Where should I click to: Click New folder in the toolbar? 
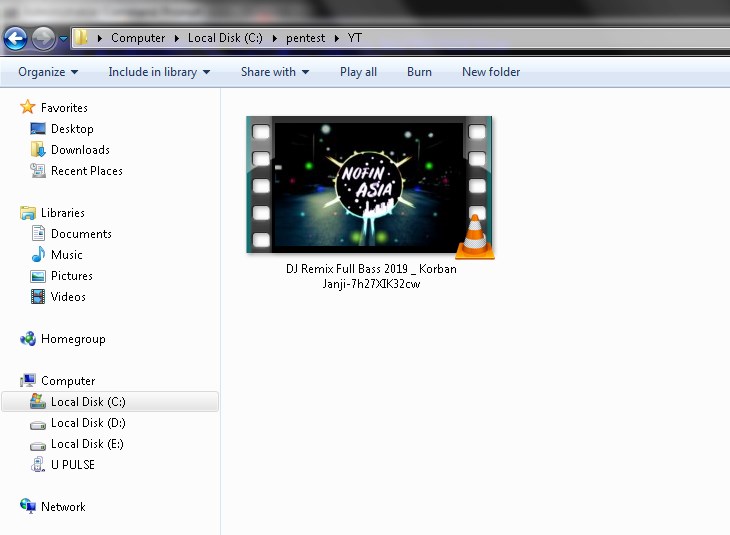click(x=491, y=72)
